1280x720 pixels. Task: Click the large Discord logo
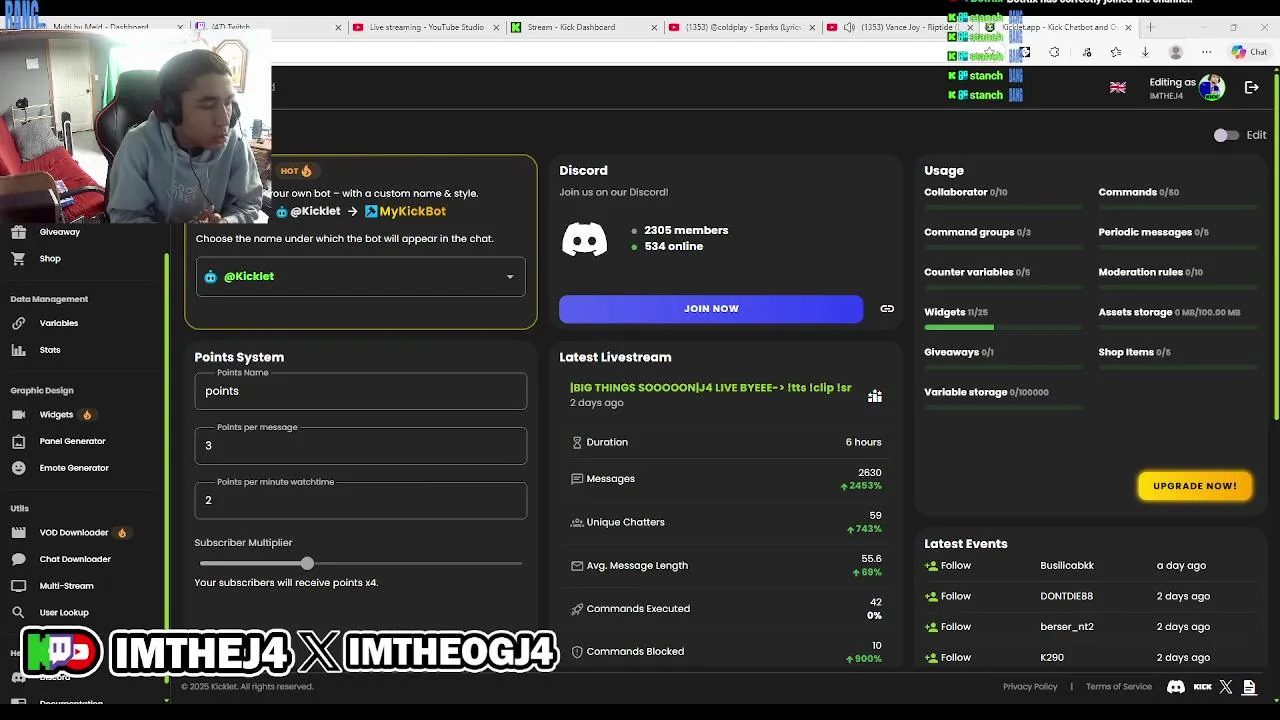pyautogui.click(x=585, y=240)
